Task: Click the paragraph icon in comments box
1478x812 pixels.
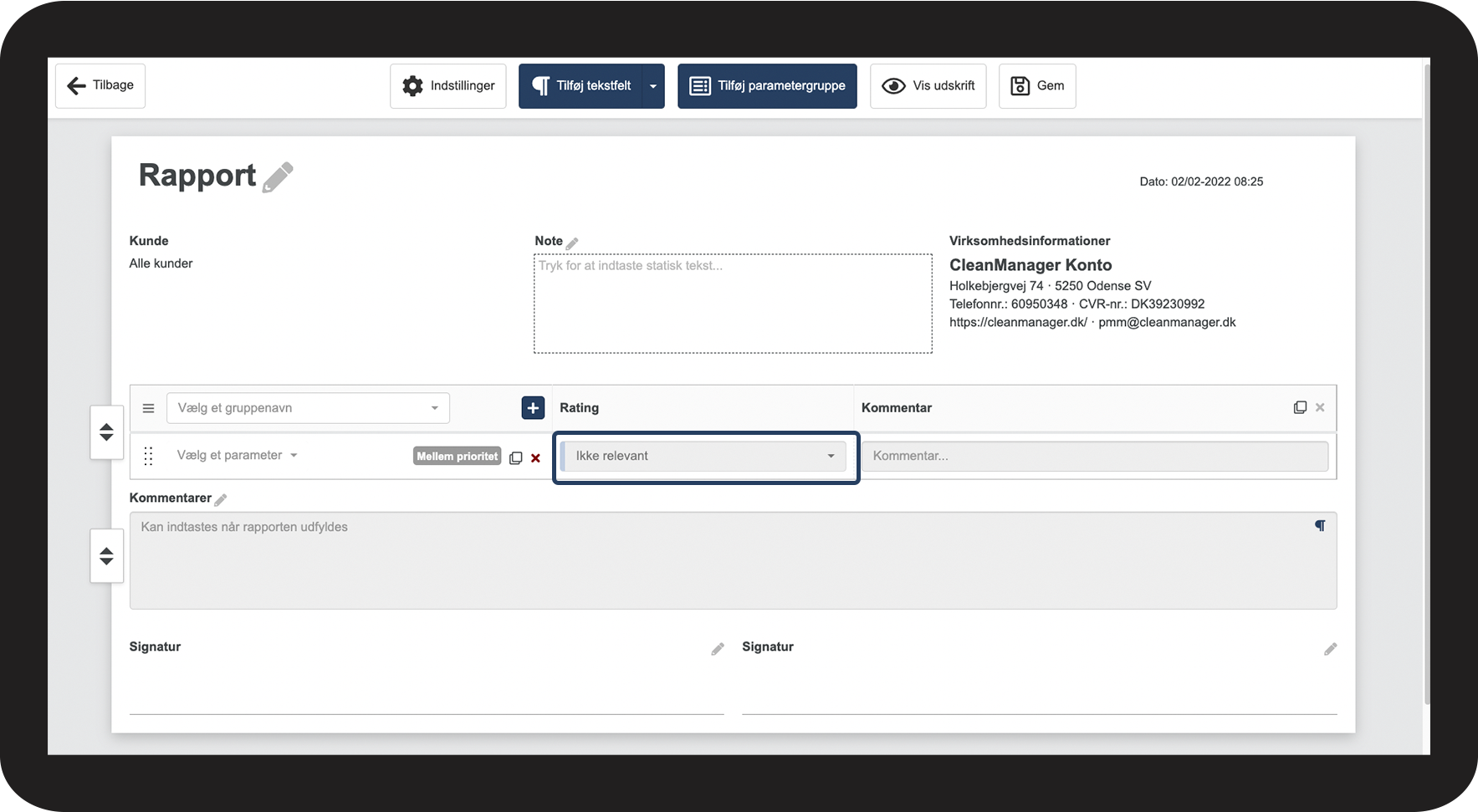Action: [x=1320, y=526]
